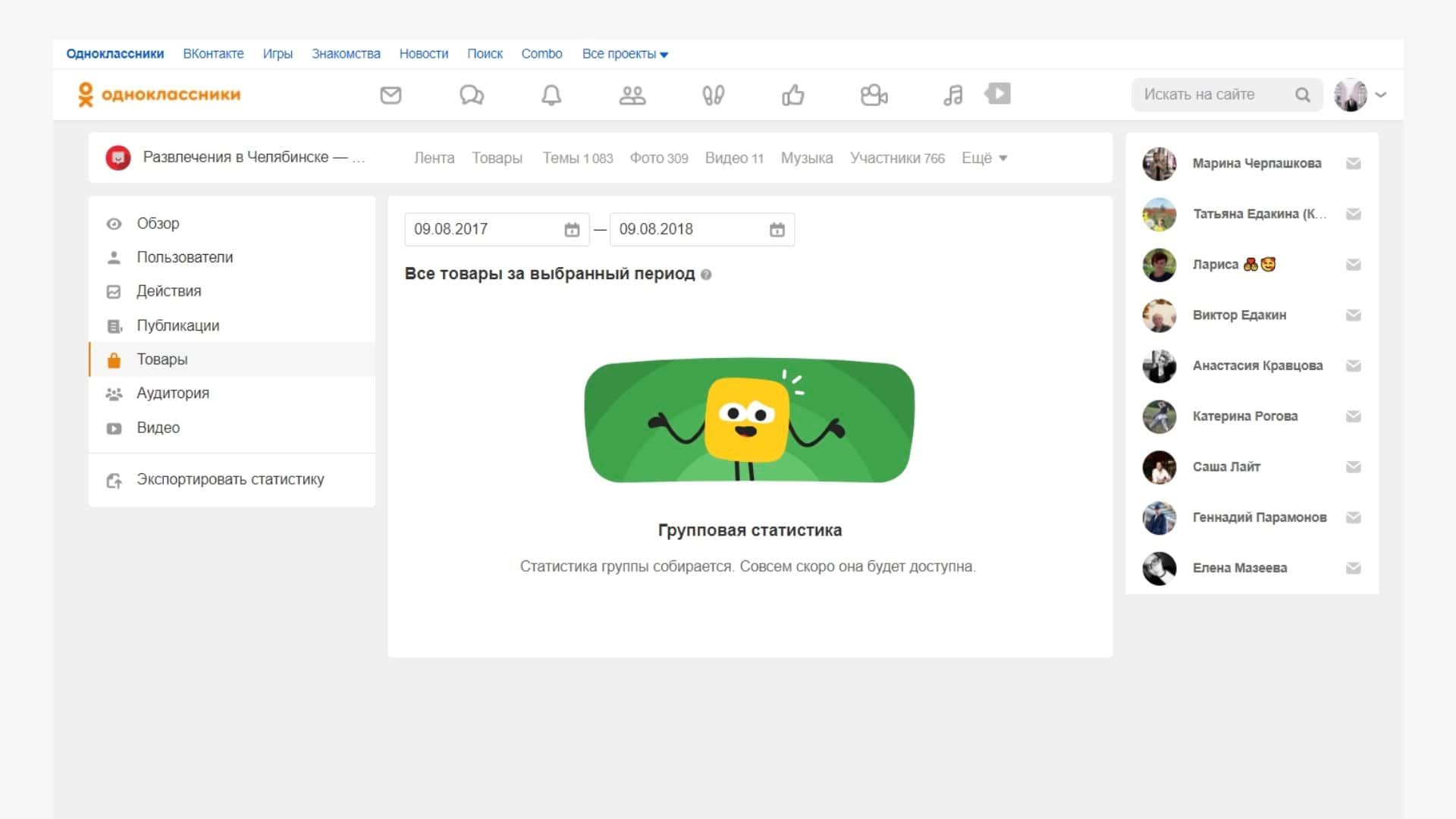Expand the Все проекты dropdown
The height and width of the screenshot is (819, 1456).
[x=625, y=54]
